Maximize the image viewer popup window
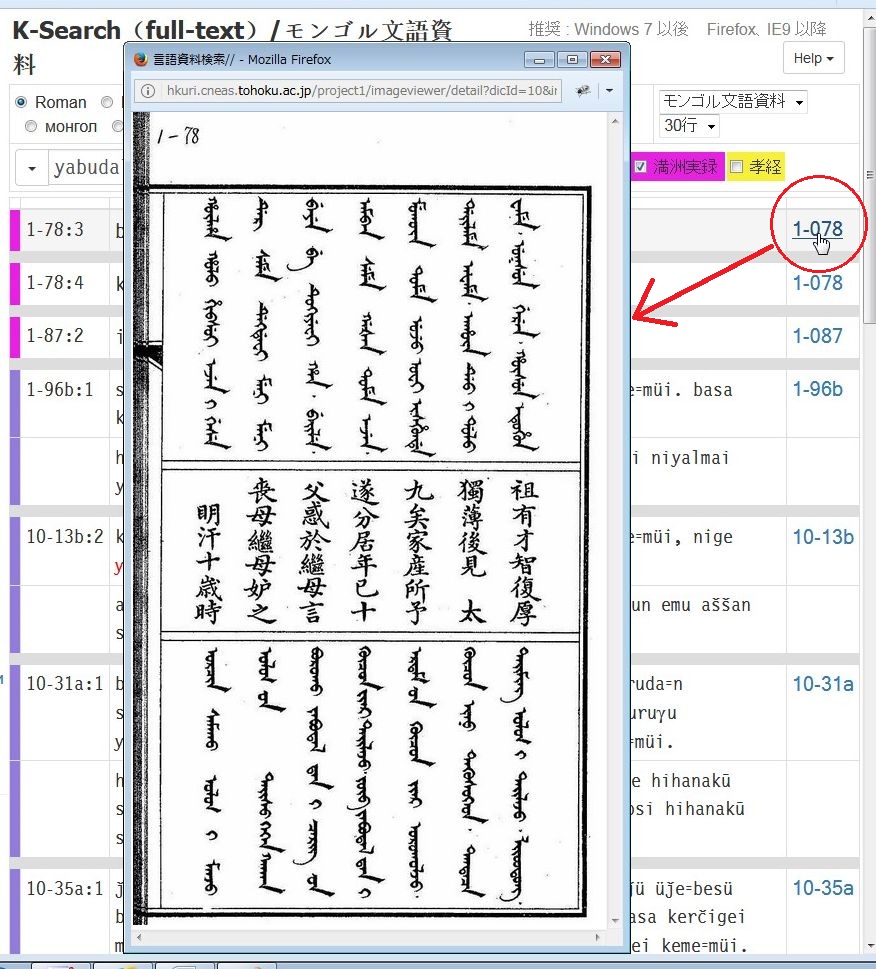Image resolution: width=876 pixels, height=969 pixels. 571,59
